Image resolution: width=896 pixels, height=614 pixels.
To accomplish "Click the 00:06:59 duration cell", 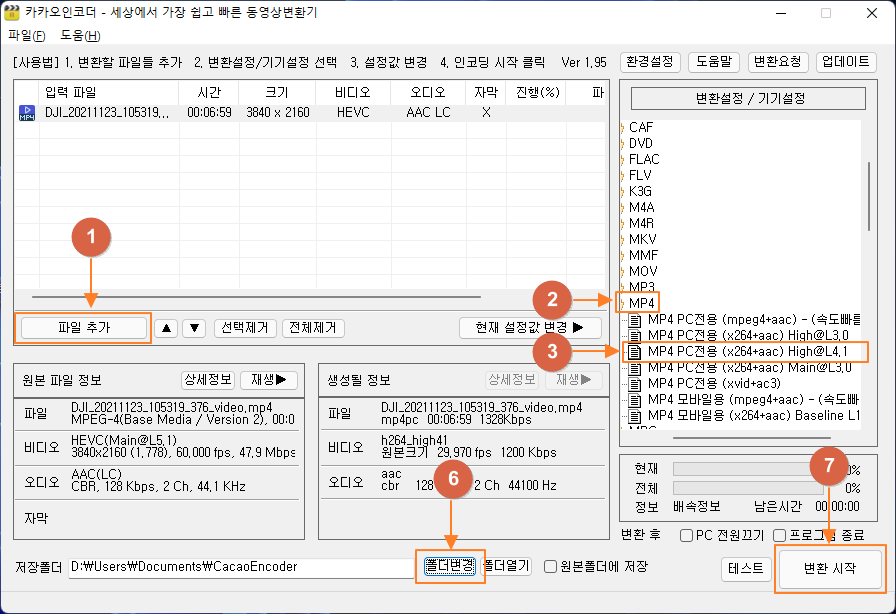I will click(x=209, y=113).
